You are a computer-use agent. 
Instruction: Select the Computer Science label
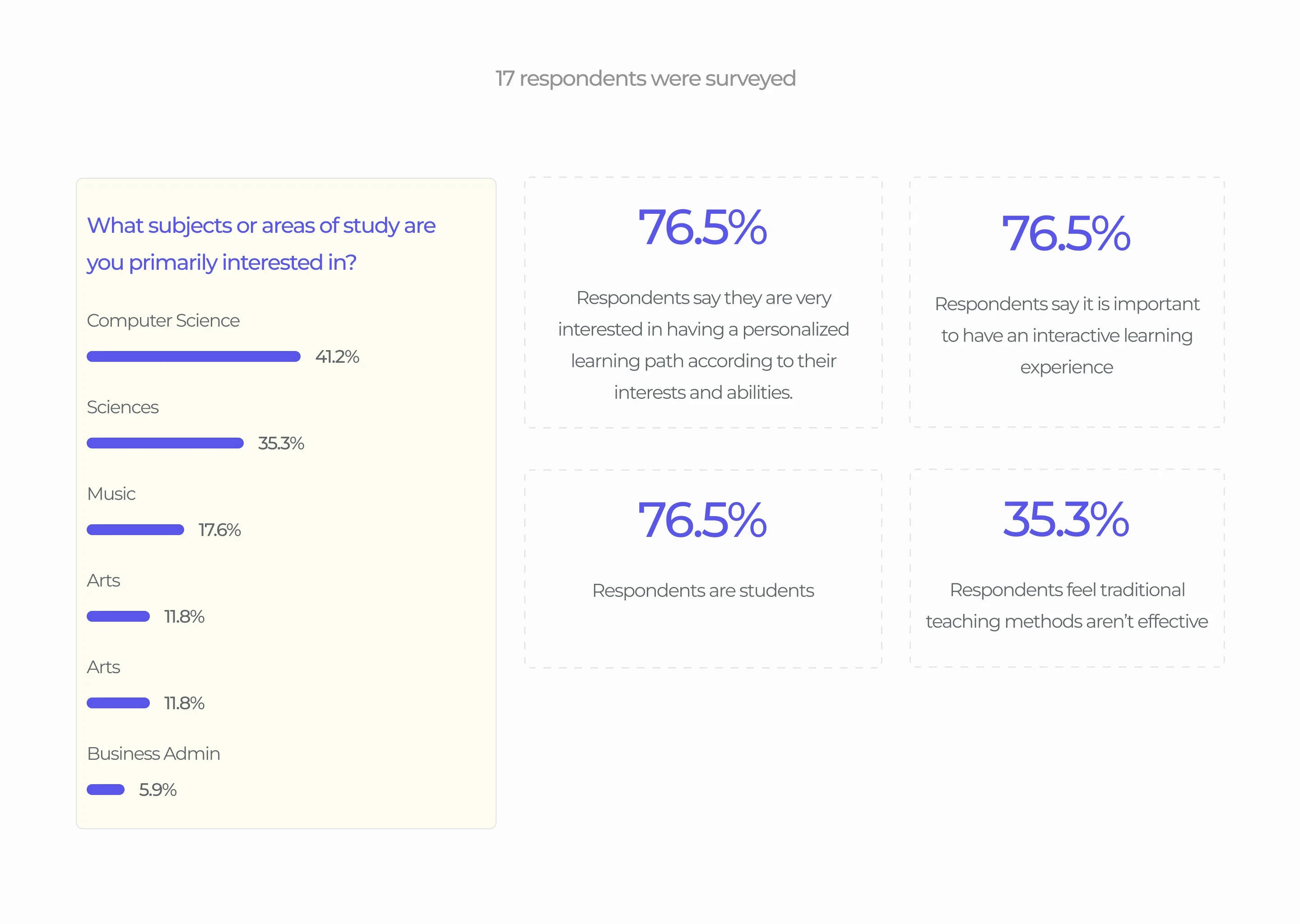pos(163,320)
